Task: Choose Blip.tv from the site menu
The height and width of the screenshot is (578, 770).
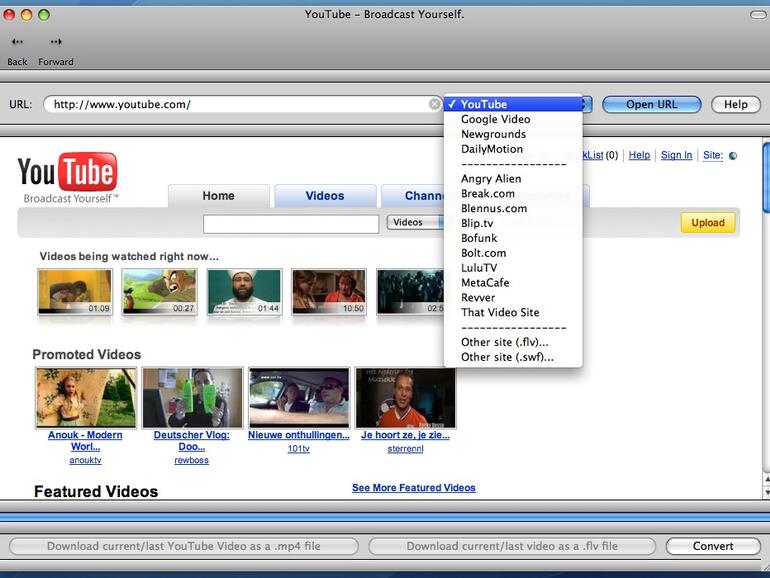Action: [x=477, y=223]
